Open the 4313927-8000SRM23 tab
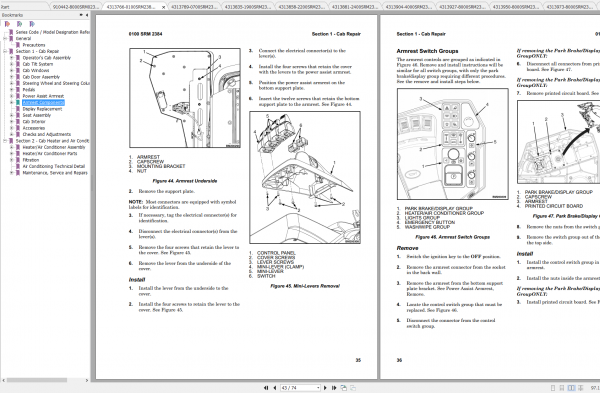 click(462, 7)
